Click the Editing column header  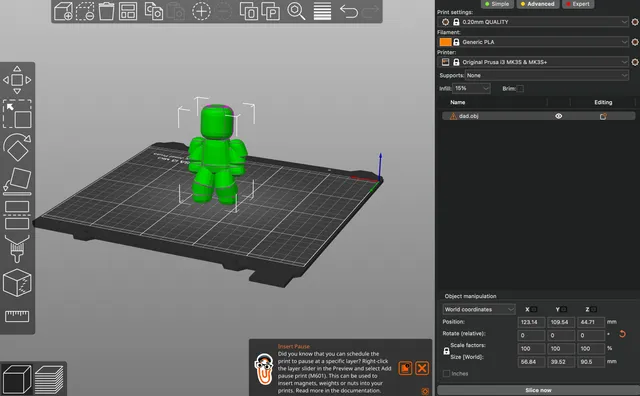[603, 102]
